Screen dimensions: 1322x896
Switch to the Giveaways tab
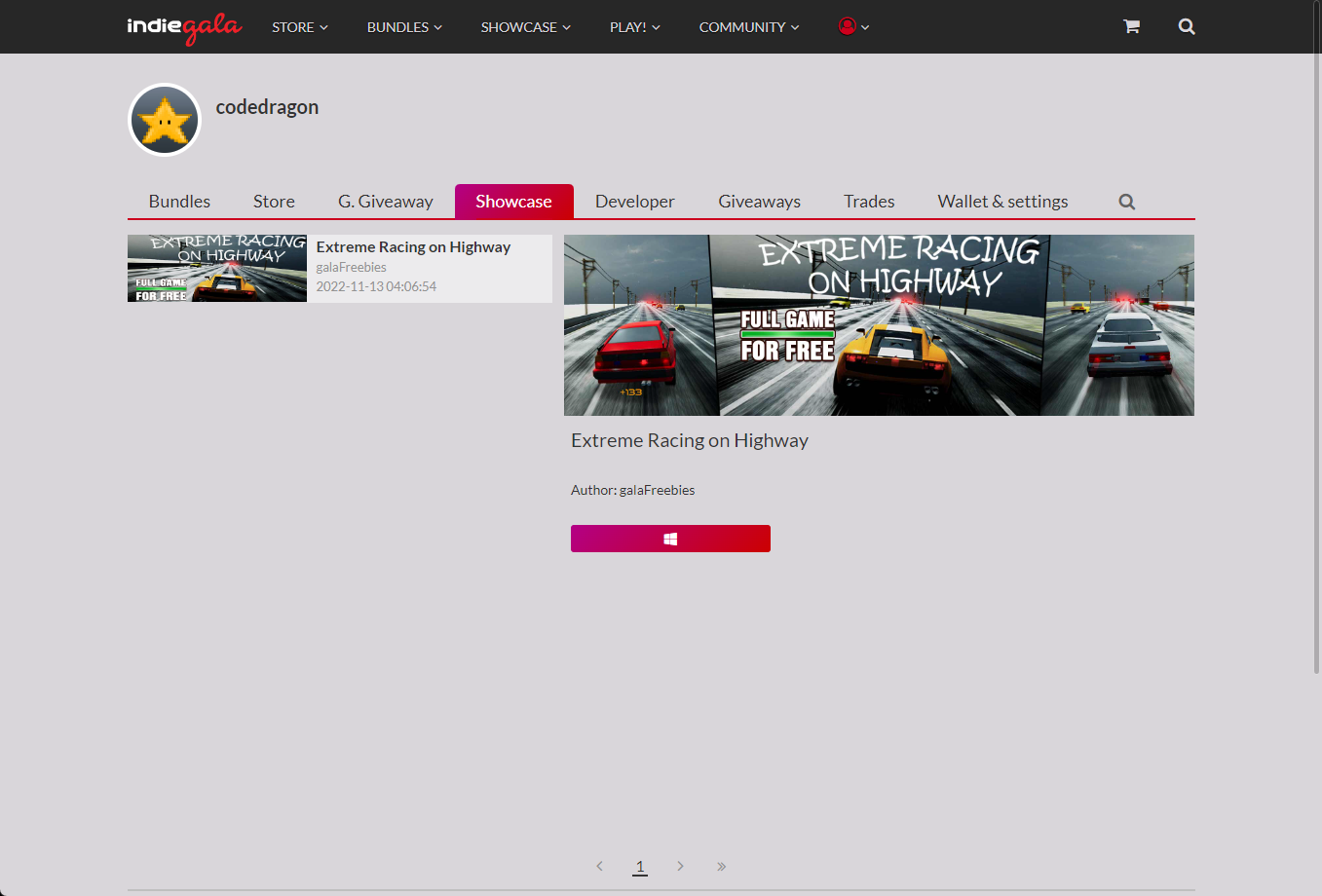(760, 202)
